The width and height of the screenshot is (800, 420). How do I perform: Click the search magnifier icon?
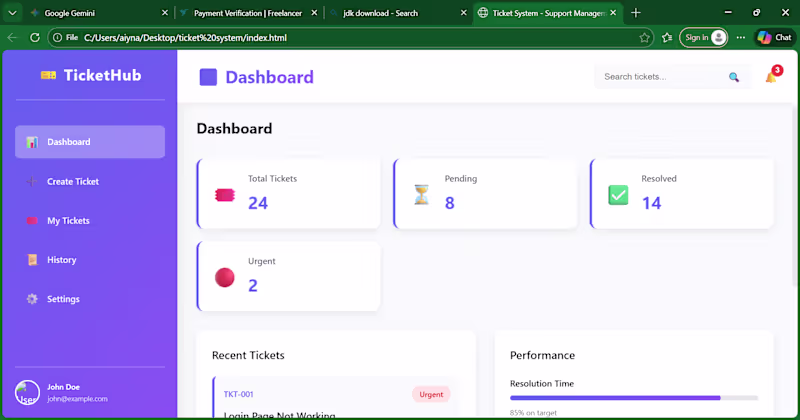click(734, 77)
